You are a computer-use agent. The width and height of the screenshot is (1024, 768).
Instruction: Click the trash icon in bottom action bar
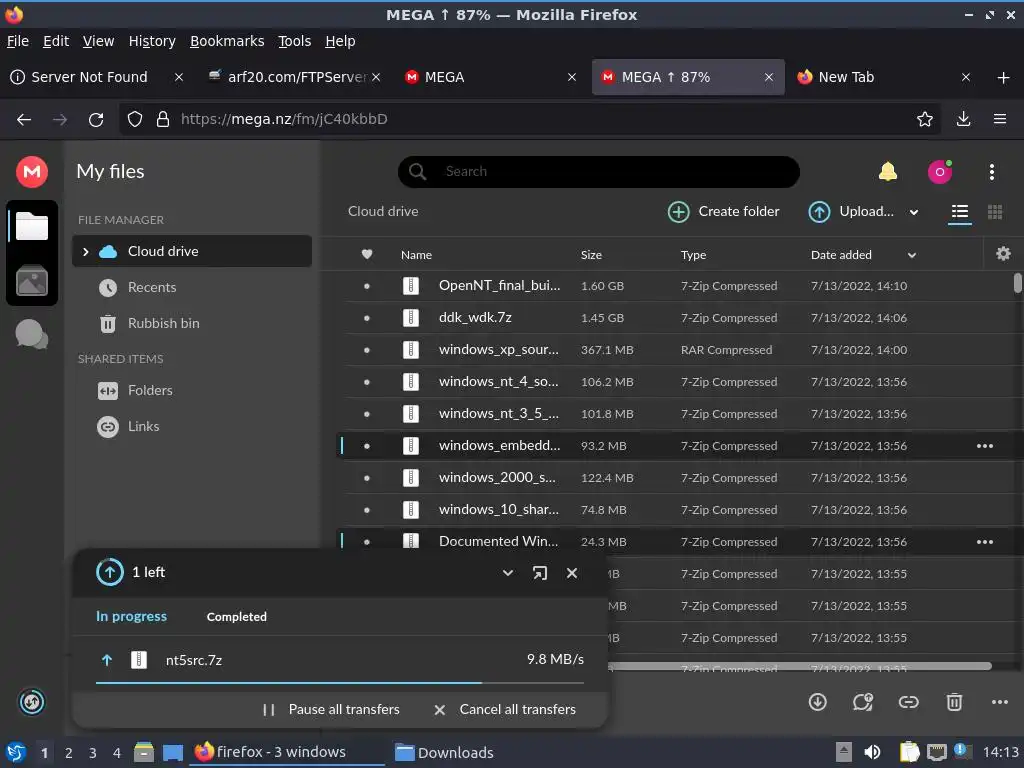click(x=954, y=702)
